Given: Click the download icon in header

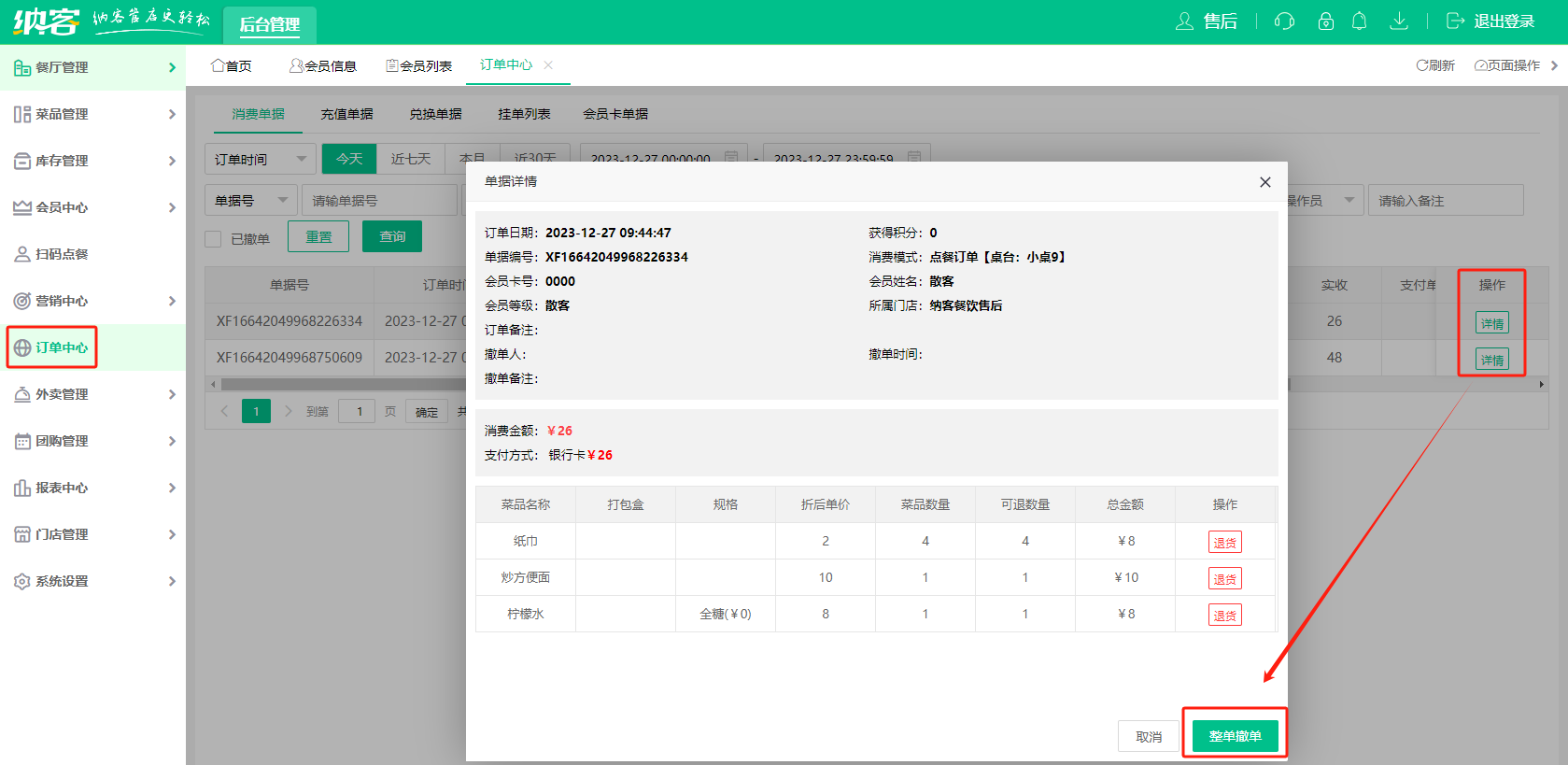Looking at the screenshot, I should click(1398, 21).
